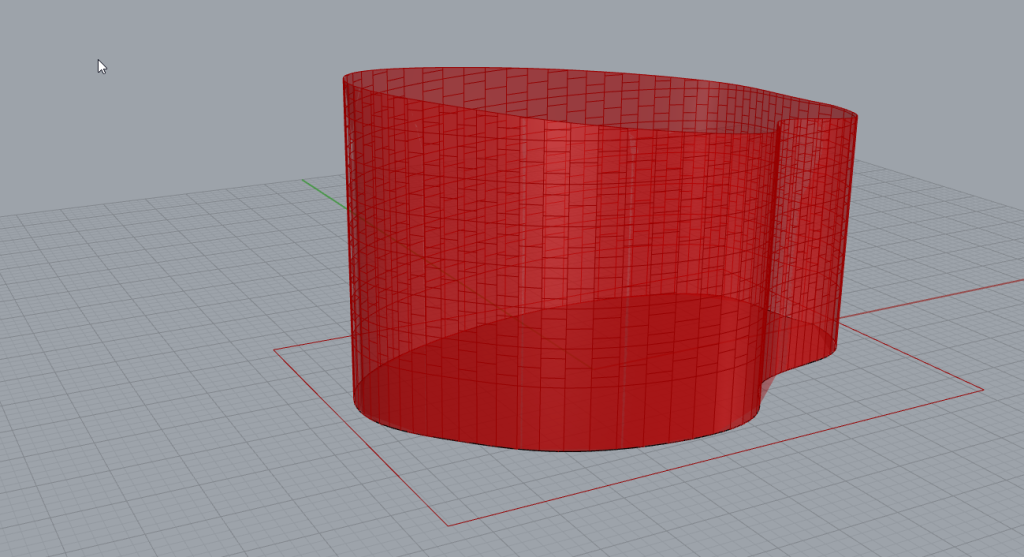Click the rectangle outline's front-right edge
The height and width of the screenshot is (557, 1024).
coord(720,455)
